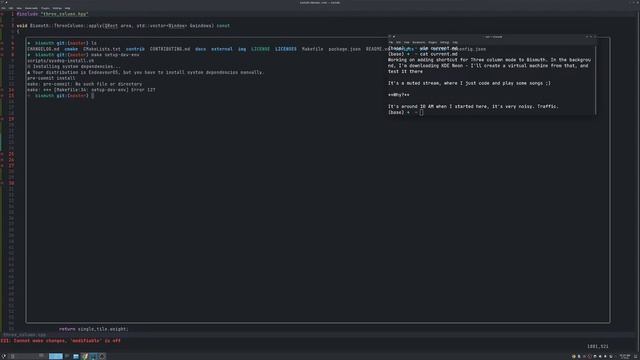Open the Bookmarks menu in the main Konsole window
The height and width of the screenshot is (360, 640).
click(x=31, y=8)
